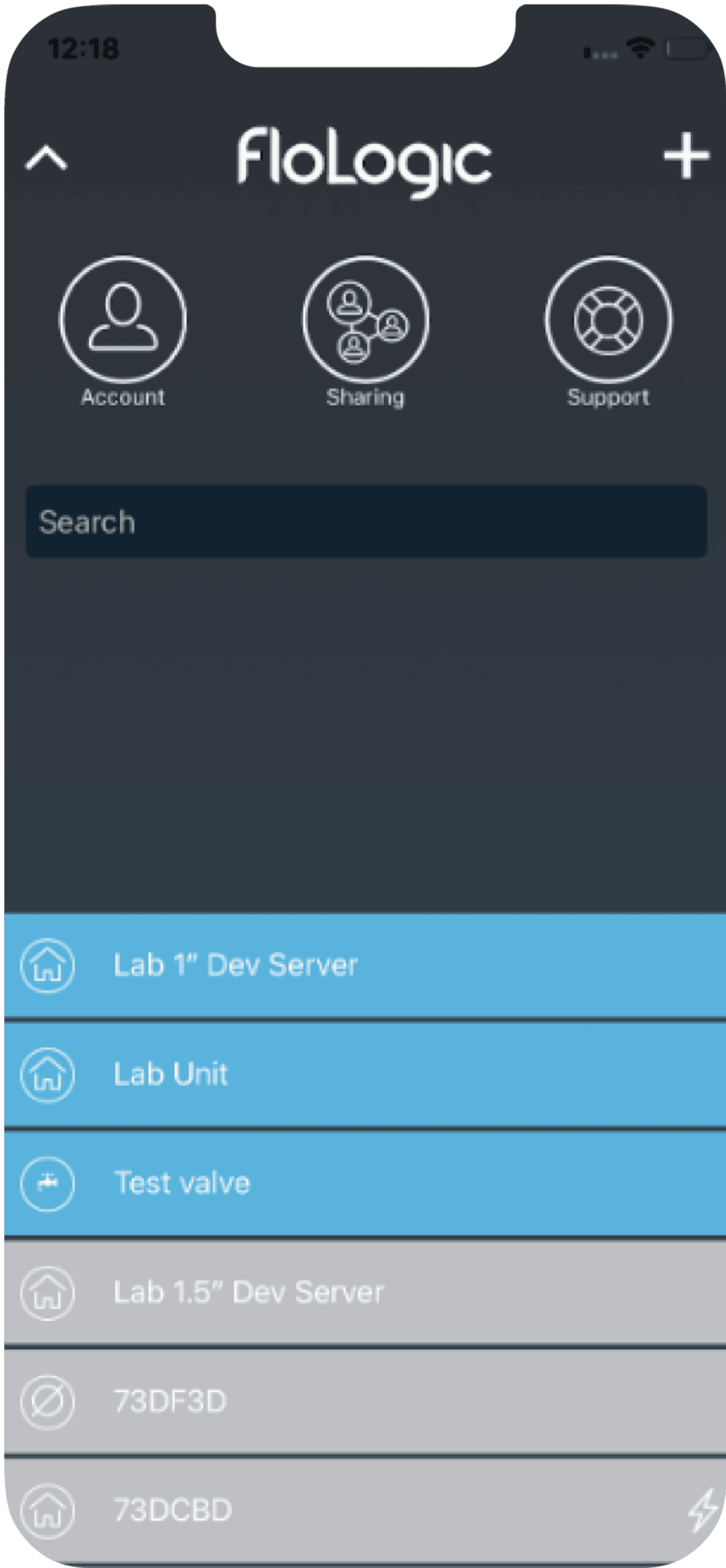Select the Test valve name
Viewport: 726px width, 1568px height.
[182, 1183]
